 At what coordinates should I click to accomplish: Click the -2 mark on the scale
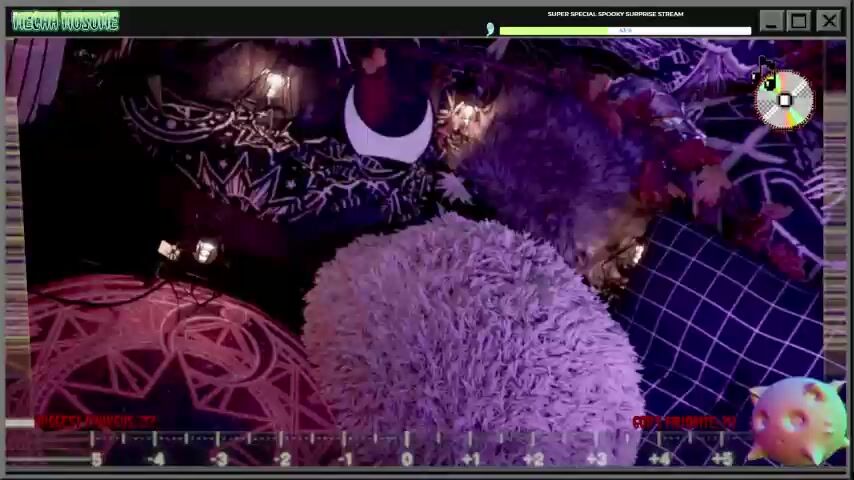point(282,459)
